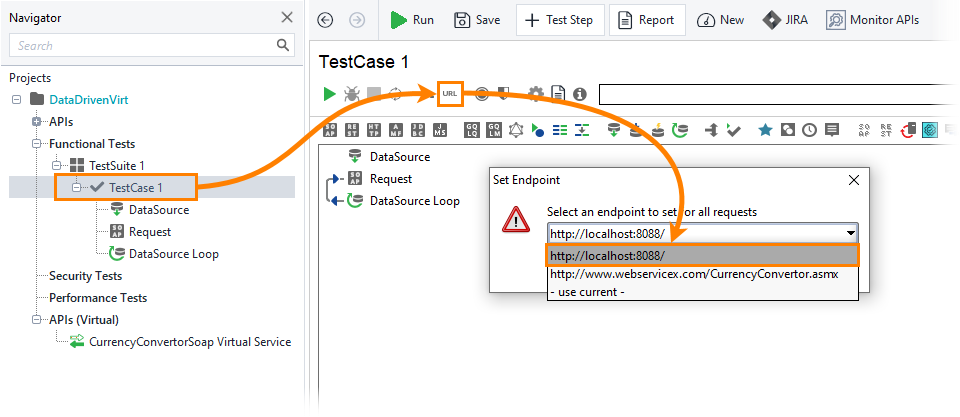Add an Assertion step (checkmark icon)

(x=733, y=130)
